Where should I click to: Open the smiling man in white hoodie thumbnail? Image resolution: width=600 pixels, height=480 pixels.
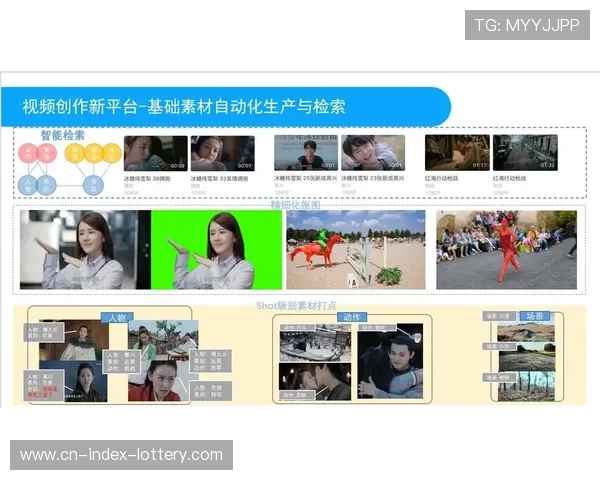[x=373, y=153]
